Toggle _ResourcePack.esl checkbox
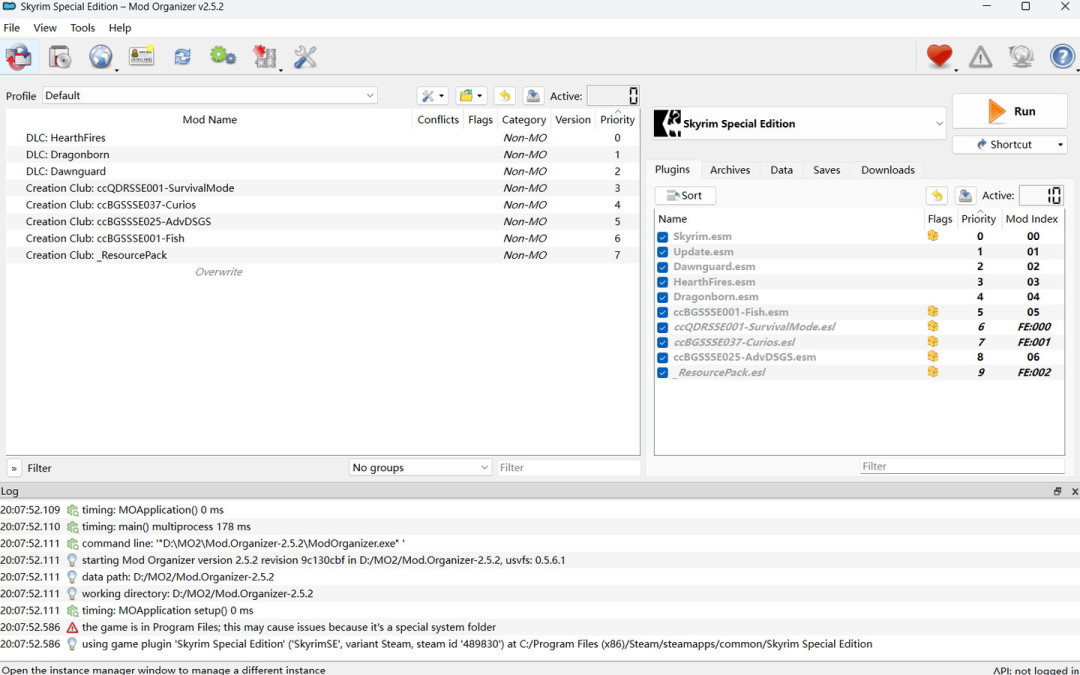This screenshot has width=1080, height=675. point(663,373)
